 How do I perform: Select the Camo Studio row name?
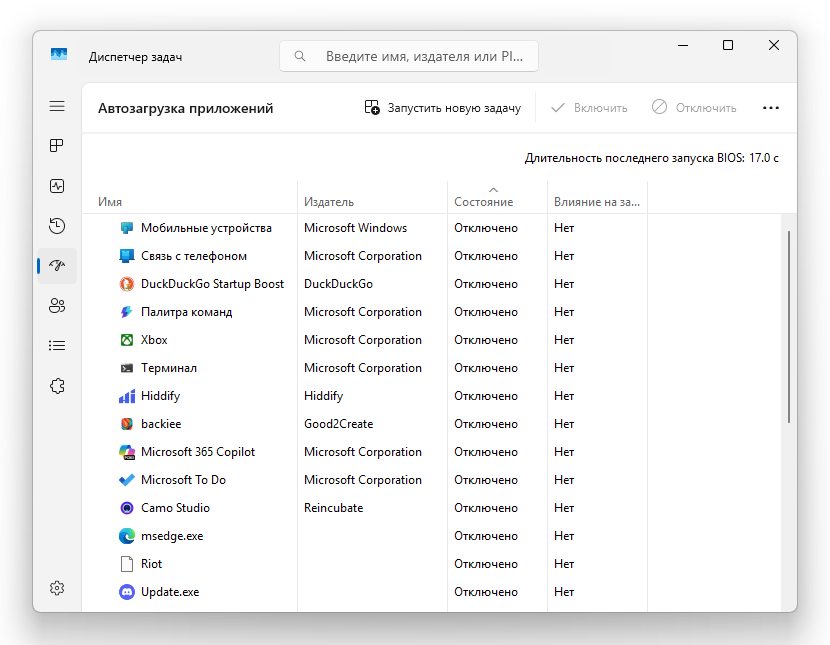pos(175,508)
